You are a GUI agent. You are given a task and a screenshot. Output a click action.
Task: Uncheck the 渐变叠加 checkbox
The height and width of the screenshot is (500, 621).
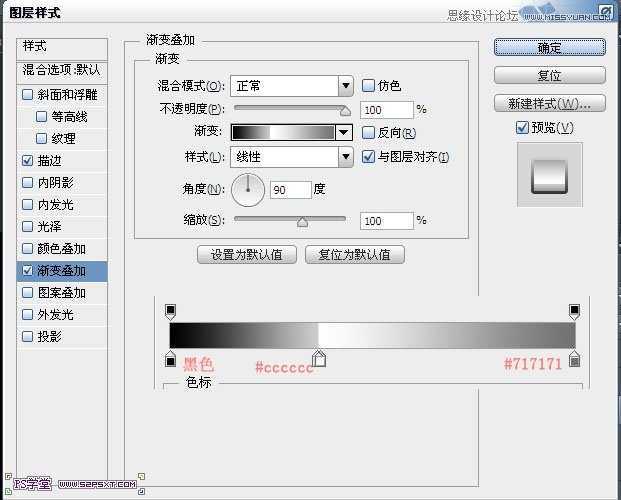(x=27, y=271)
